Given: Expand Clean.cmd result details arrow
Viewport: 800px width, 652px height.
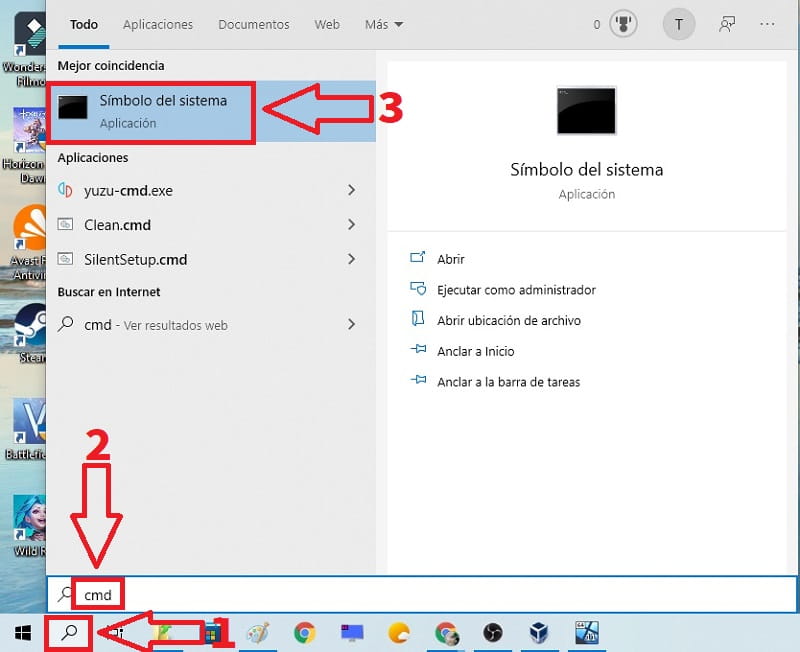Looking at the screenshot, I should pyautogui.click(x=352, y=224).
